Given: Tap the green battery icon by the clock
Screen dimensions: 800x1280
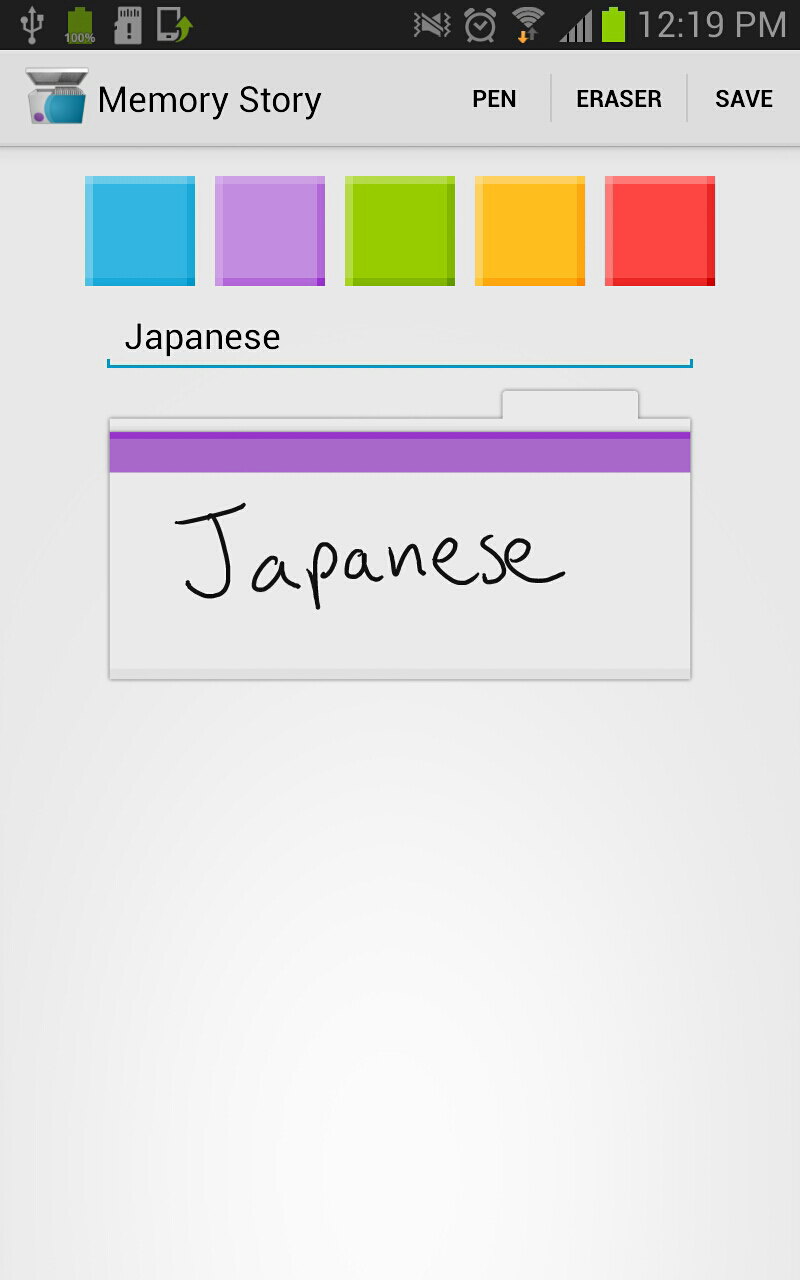Looking at the screenshot, I should click(x=613, y=24).
